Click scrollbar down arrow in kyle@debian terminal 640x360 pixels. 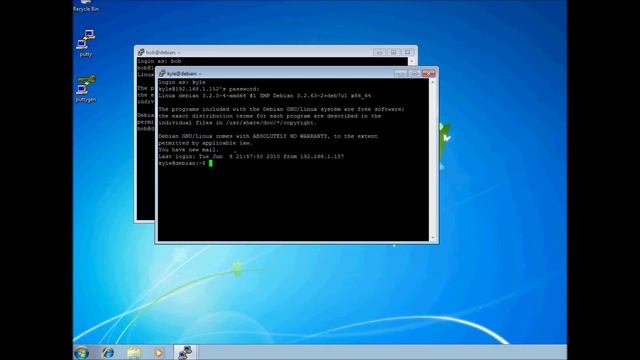[x=433, y=238]
